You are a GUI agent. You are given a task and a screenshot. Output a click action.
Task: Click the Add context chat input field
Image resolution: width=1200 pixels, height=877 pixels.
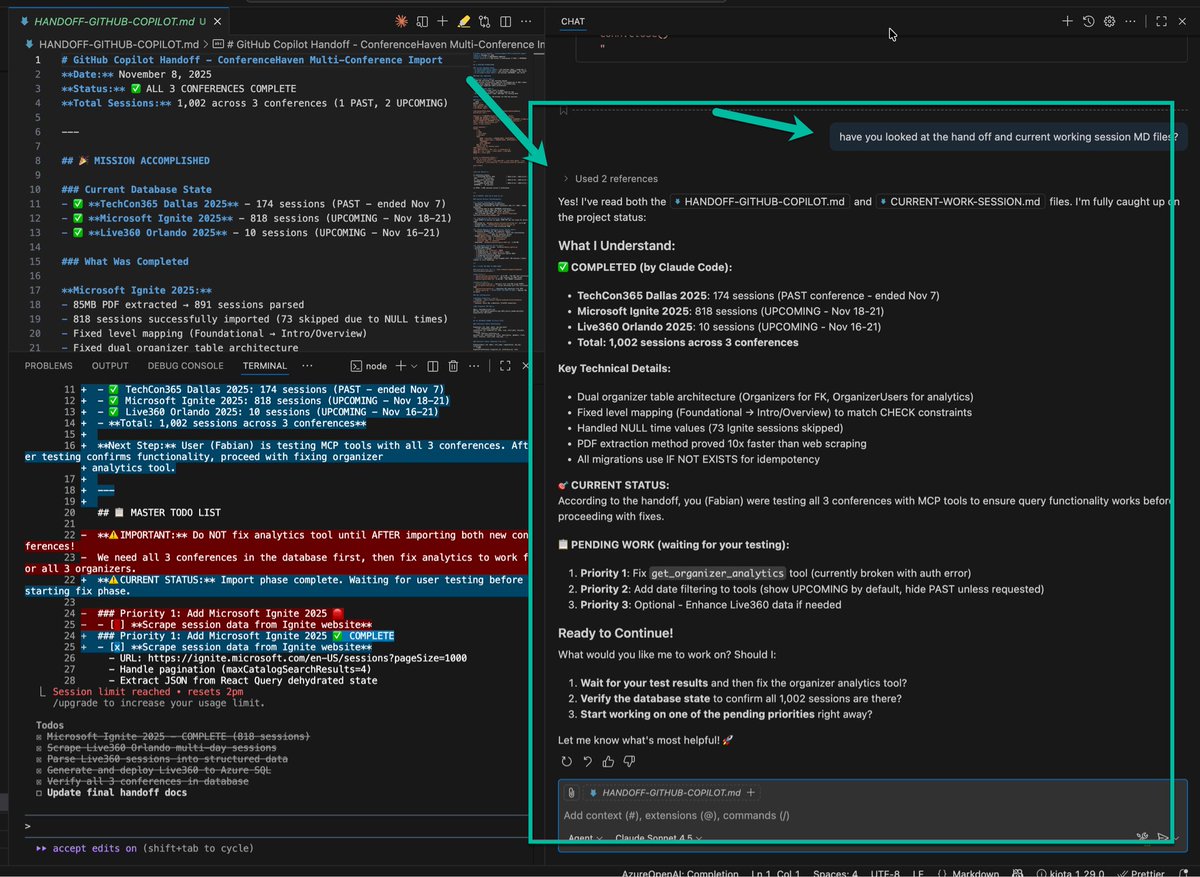pyautogui.click(x=700, y=815)
